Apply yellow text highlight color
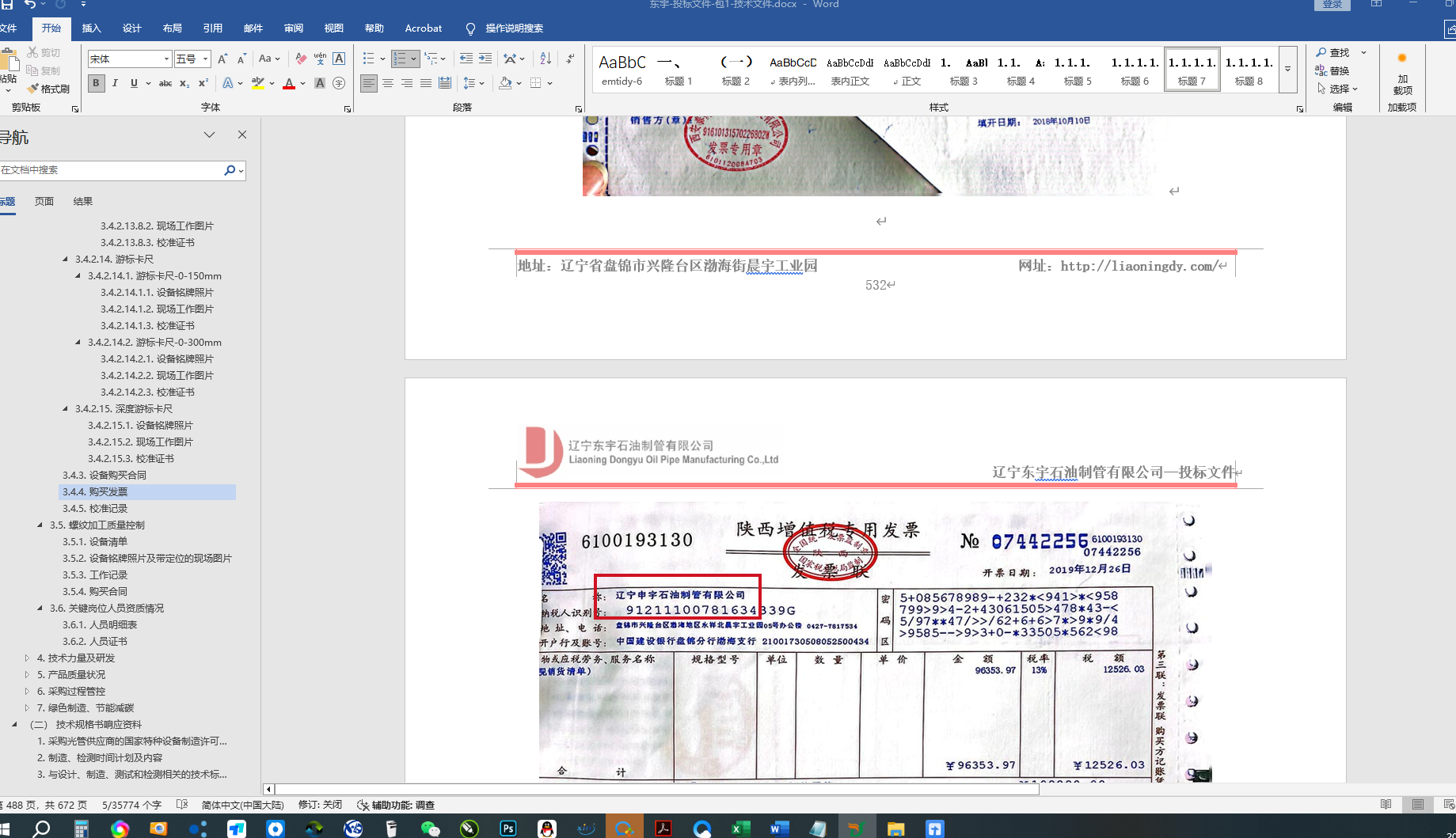 point(257,83)
